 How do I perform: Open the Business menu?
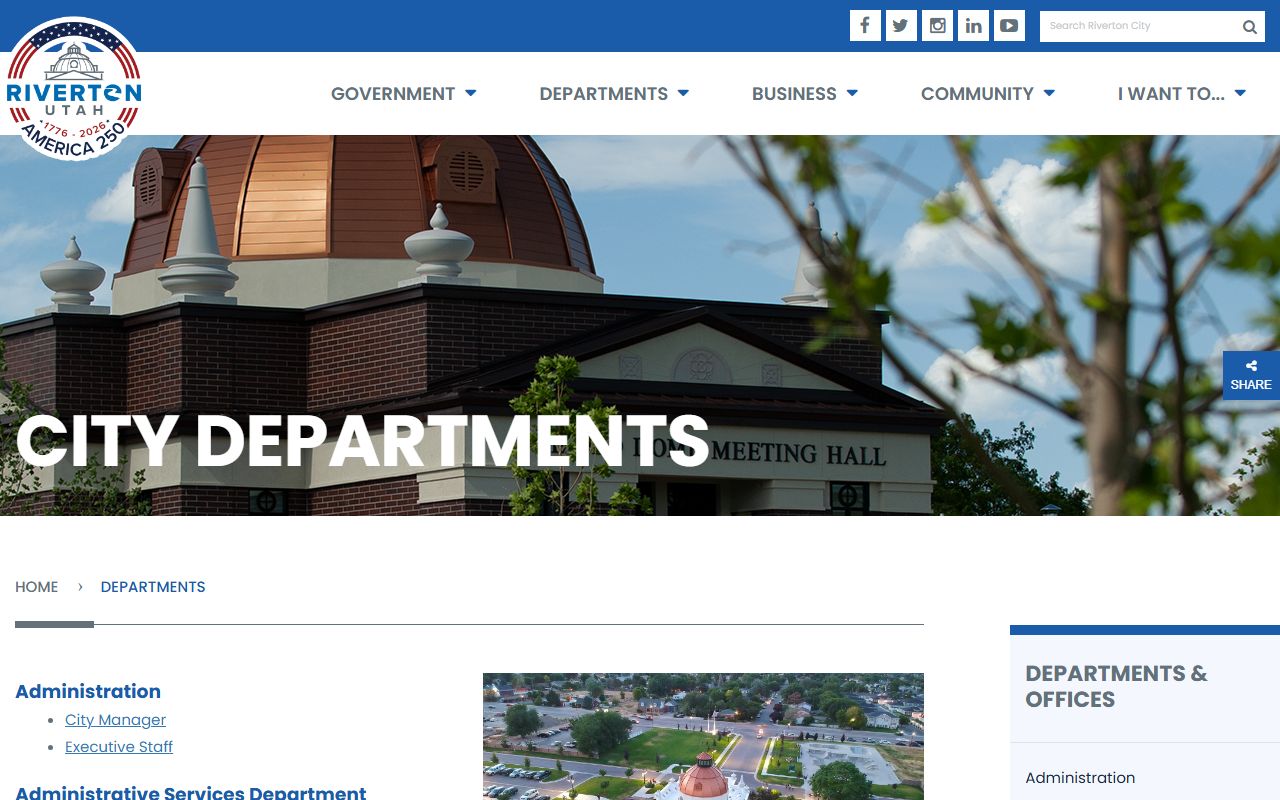click(805, 93)
